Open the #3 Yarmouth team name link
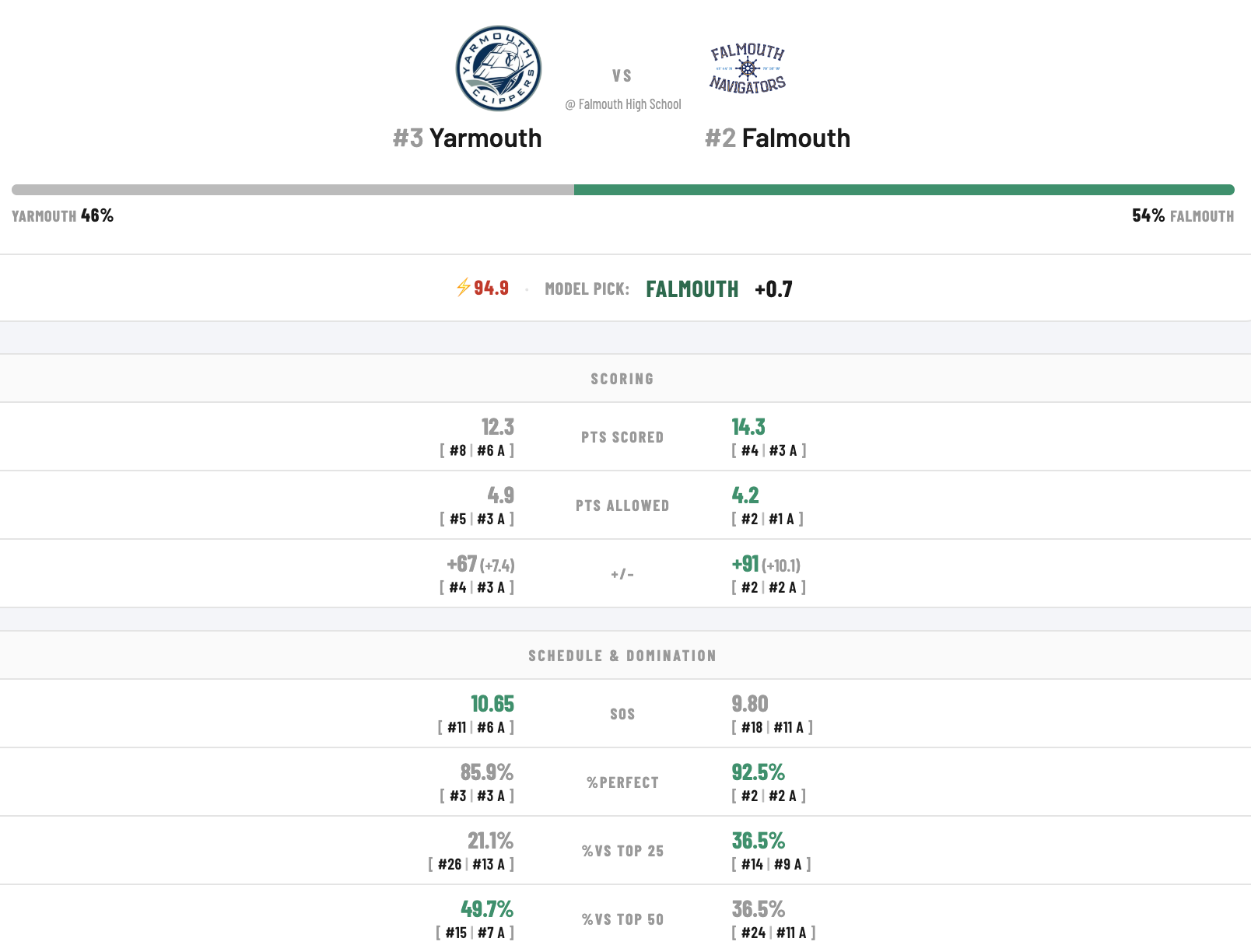This screenshot has height=952, width=1251. click(x=467, y=138)
